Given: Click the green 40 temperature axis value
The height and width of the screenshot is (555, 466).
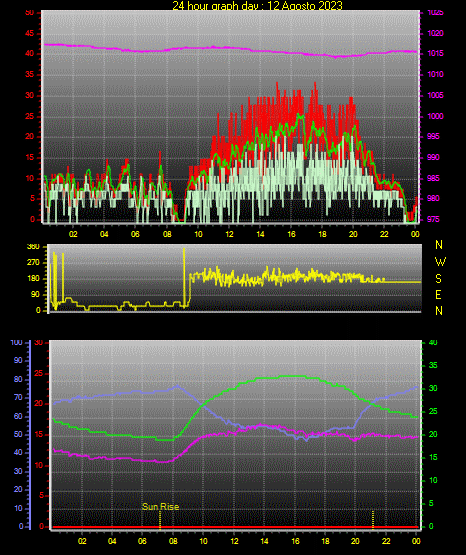Looking at the screenshot, I should point(433,342).
